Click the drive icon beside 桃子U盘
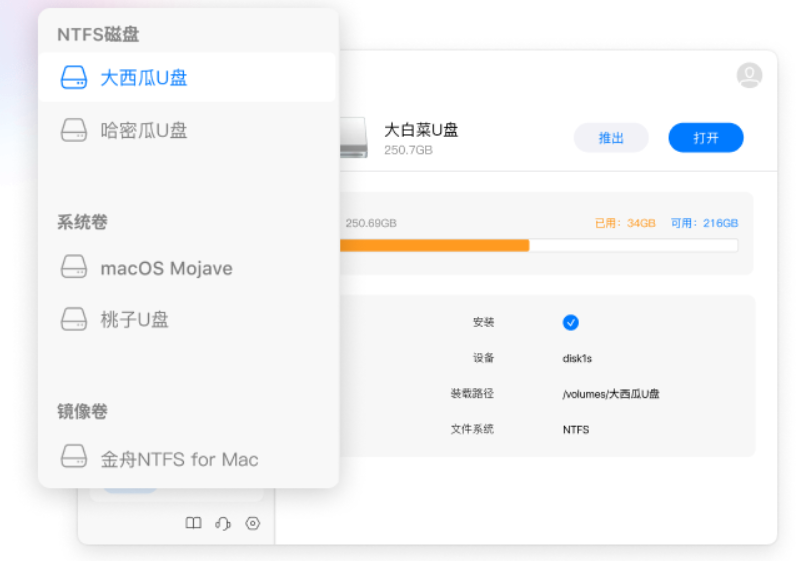Image resolution: width=802 pixels, height=561 pixels. click(74, 319)
